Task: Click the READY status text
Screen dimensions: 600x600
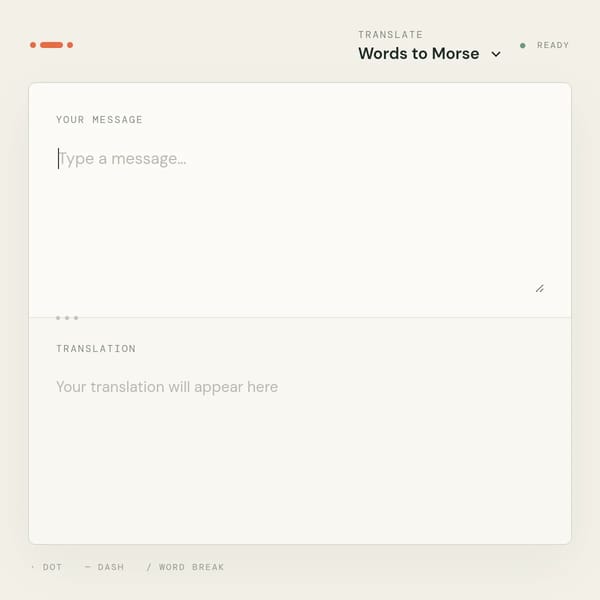Action: pyautogui.click(x=553, y=45)
